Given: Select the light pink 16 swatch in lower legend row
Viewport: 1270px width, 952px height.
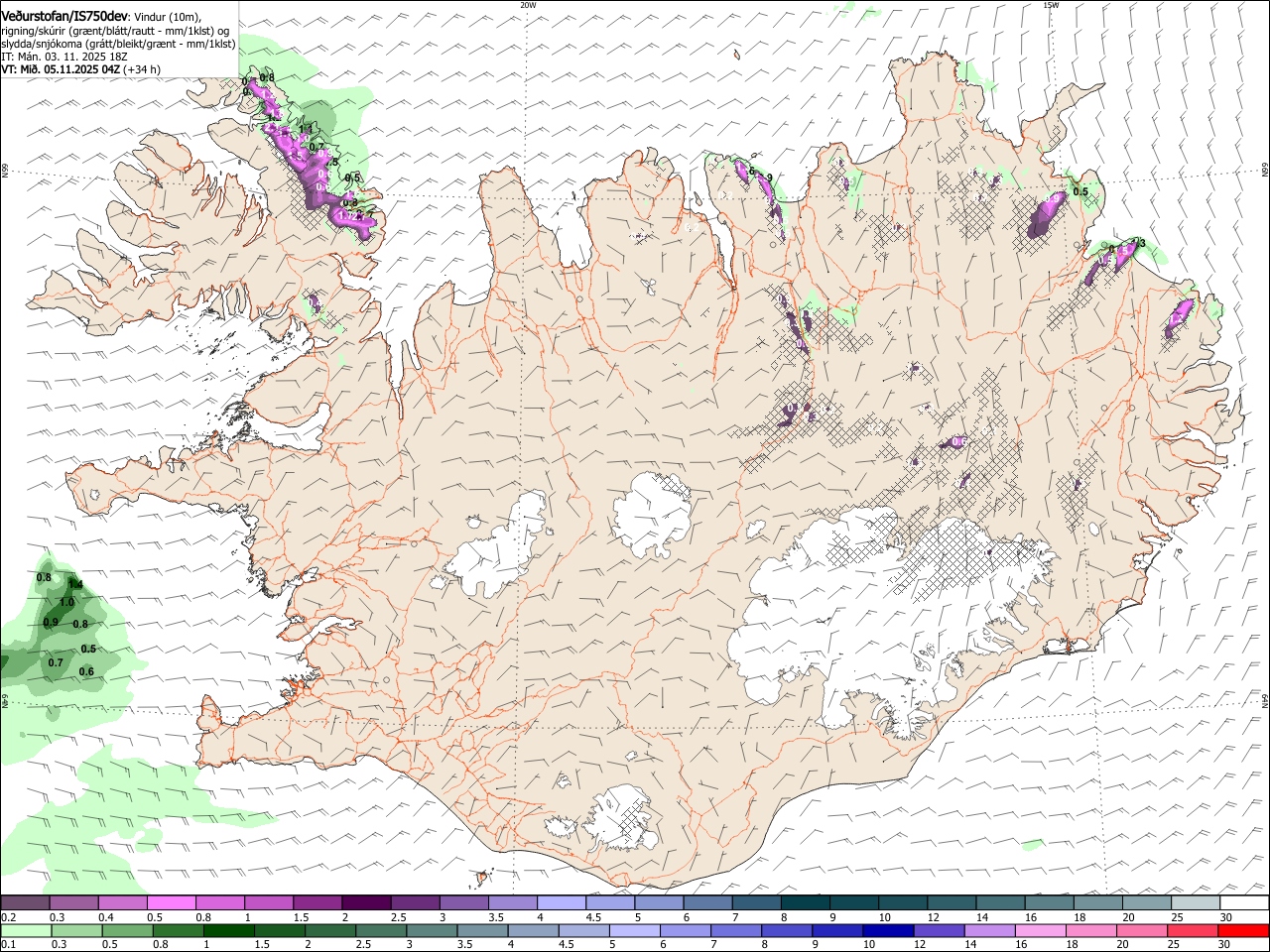Looking at the screenshot, I should (x=1041, y=931).
